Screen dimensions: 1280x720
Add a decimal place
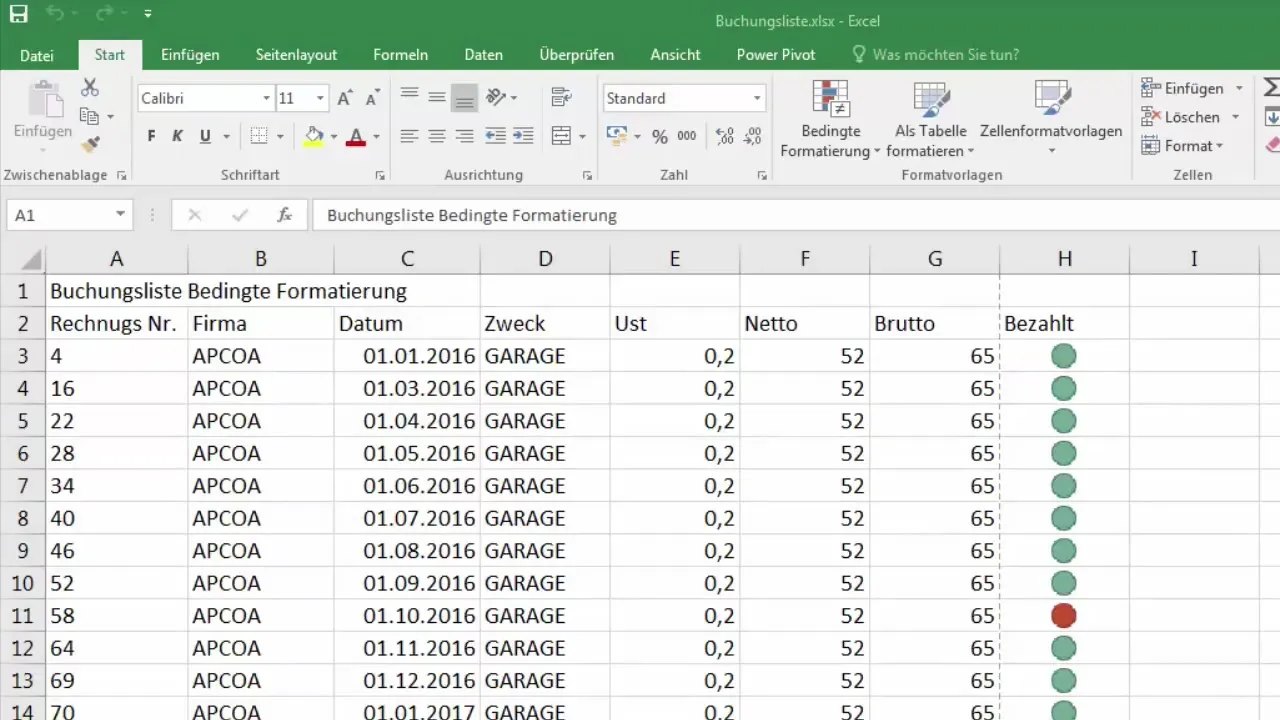coord(725,136)
